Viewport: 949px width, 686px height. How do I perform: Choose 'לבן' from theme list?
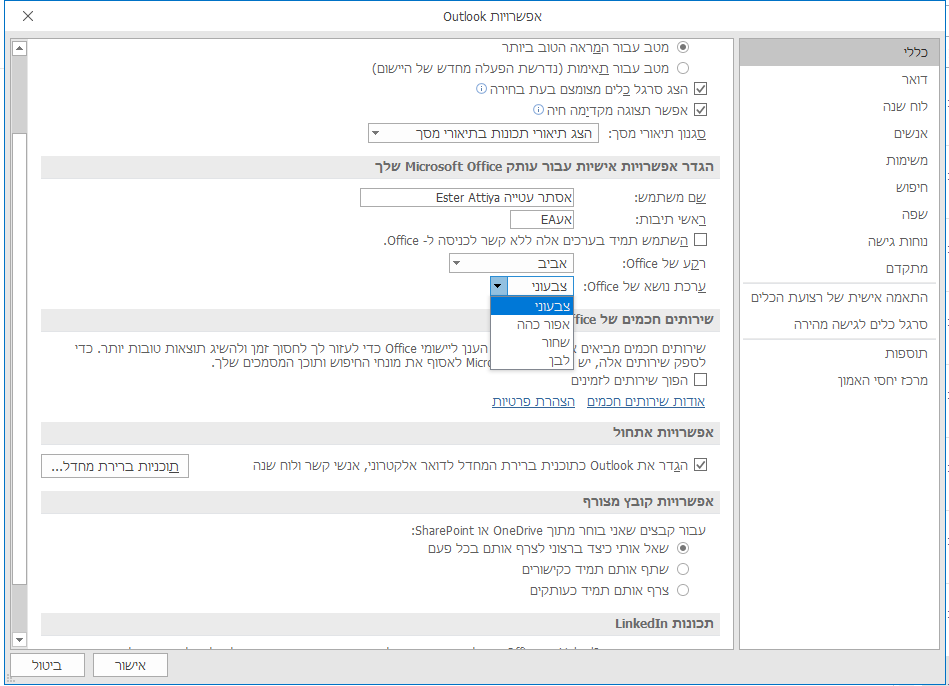531,360
